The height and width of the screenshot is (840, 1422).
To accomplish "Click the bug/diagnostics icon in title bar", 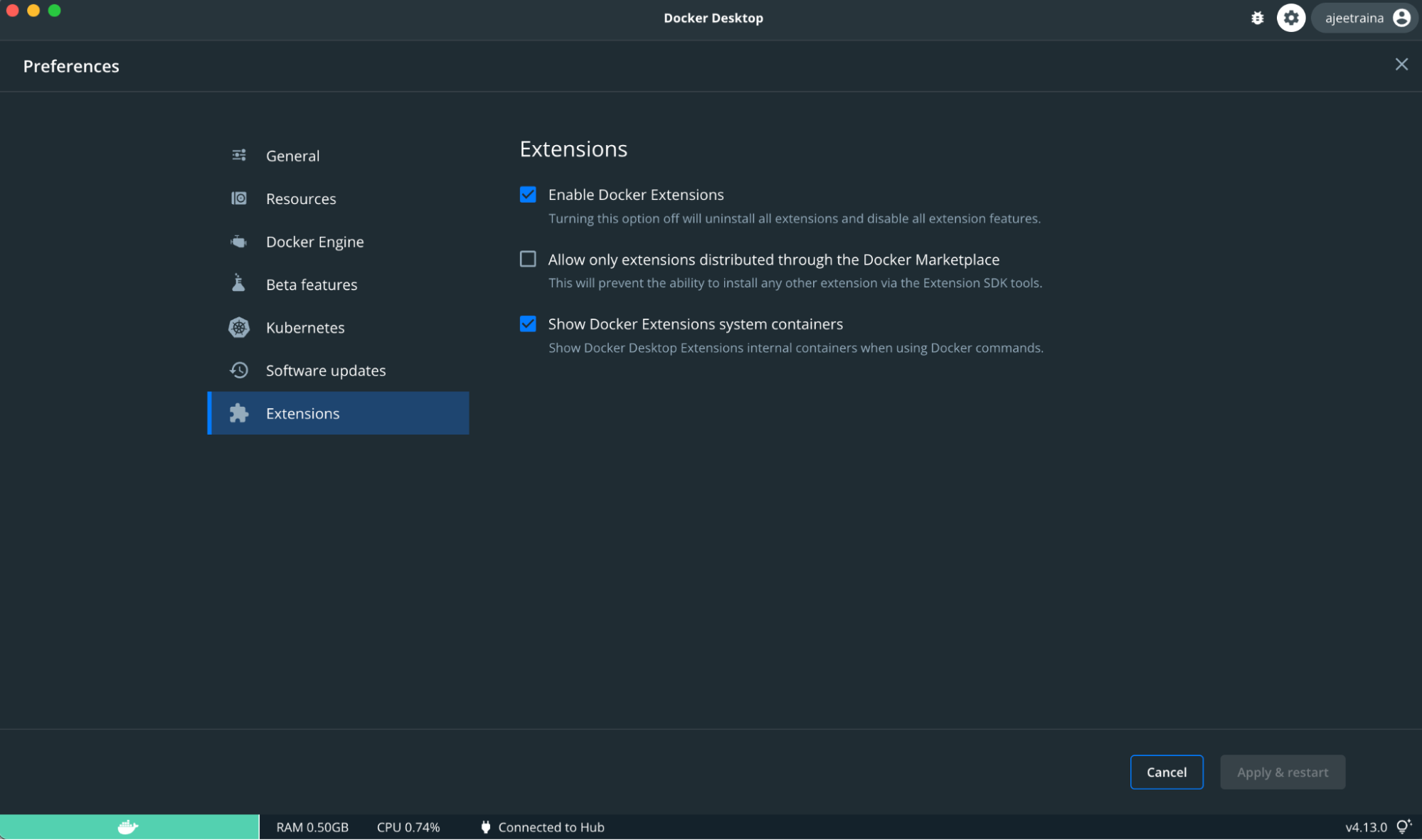I will coord(1258,17).
